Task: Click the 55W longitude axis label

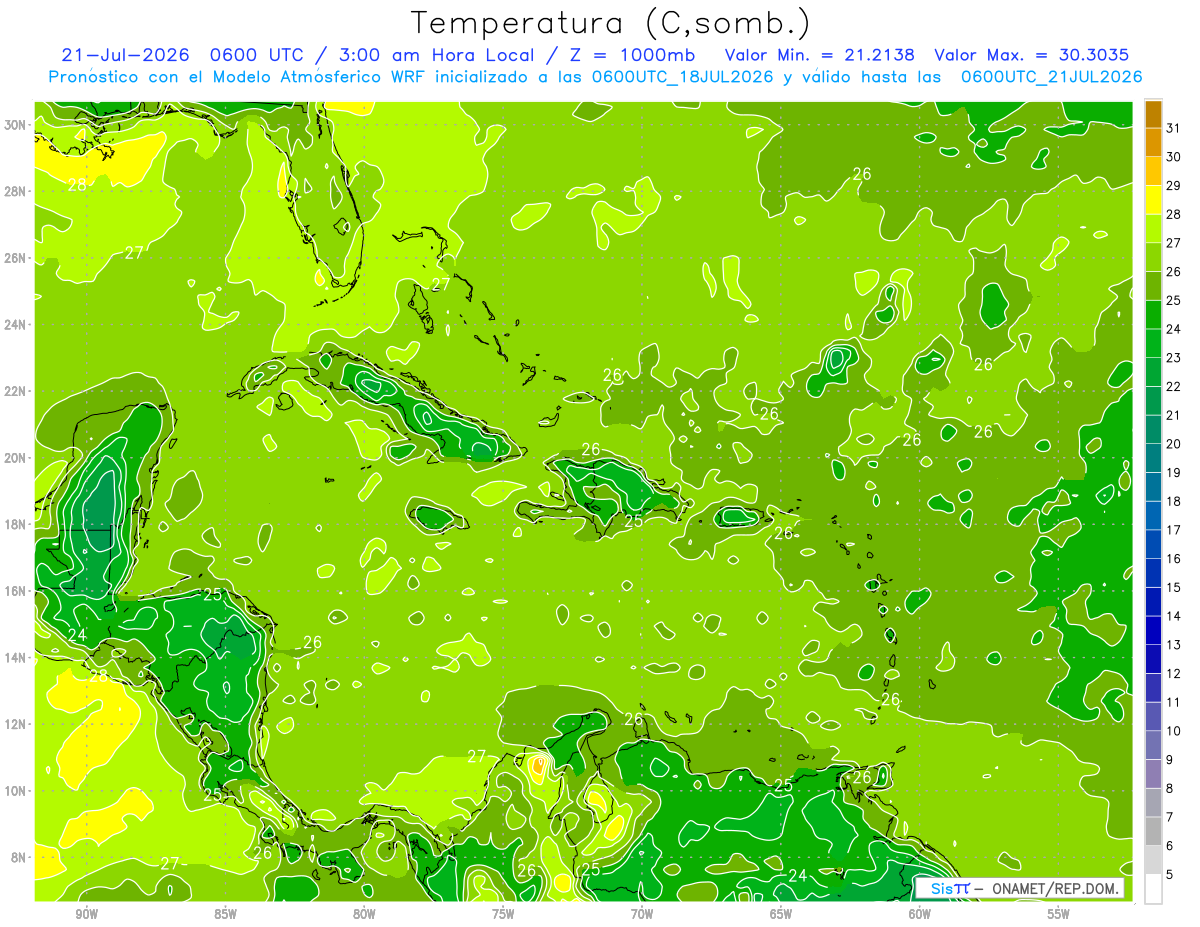Action: coord(1059,914)
